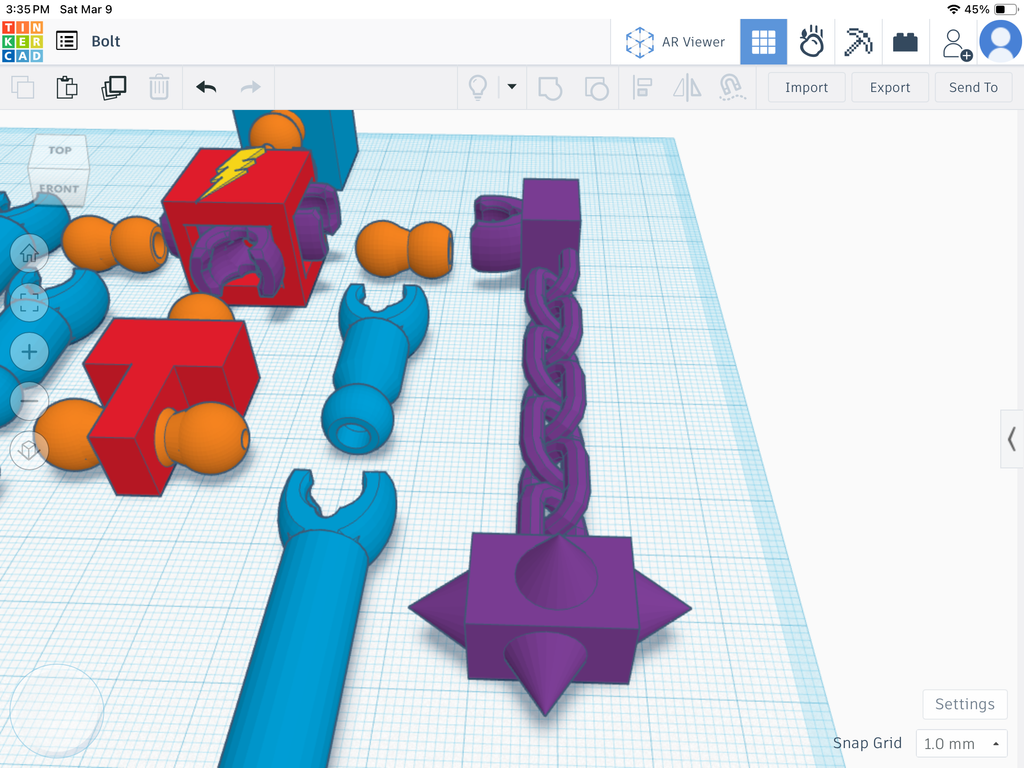
Task: Invite a collaborator with add-person icon
Action: 955,43
